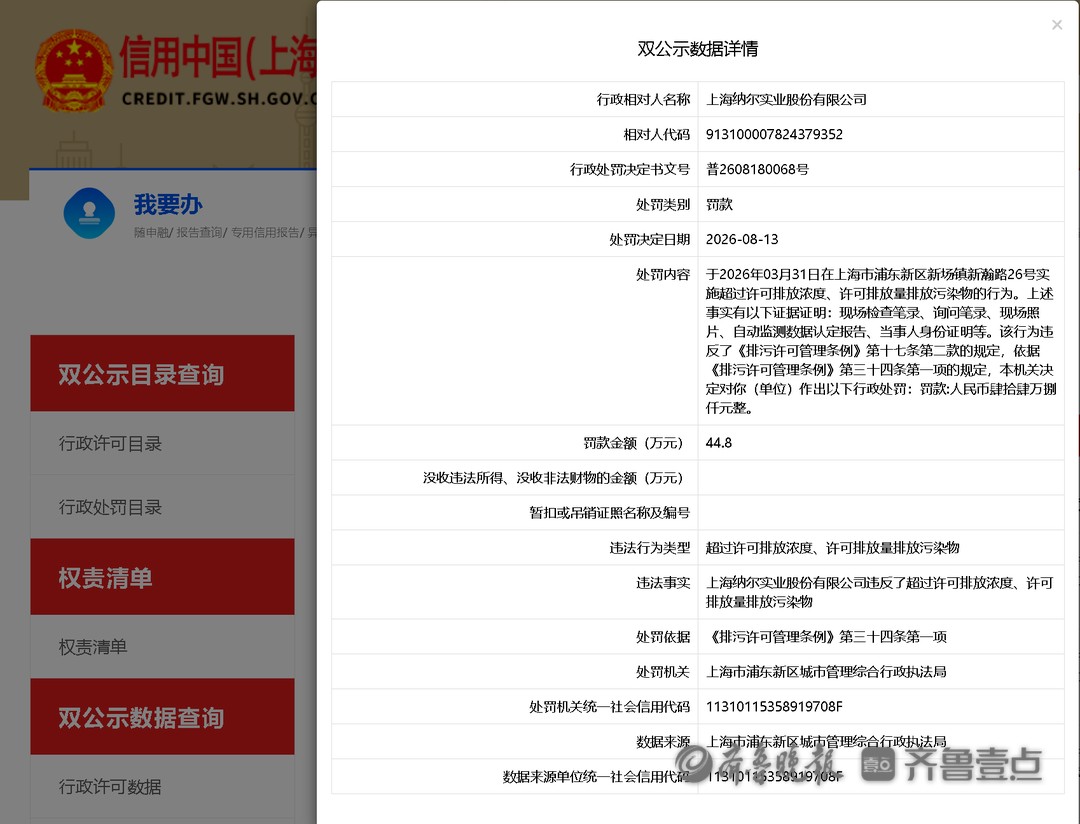Click the 处罚决定日期 value 2026-08-13
Viewport: 1080px width, 824px height.
(742, 239)
